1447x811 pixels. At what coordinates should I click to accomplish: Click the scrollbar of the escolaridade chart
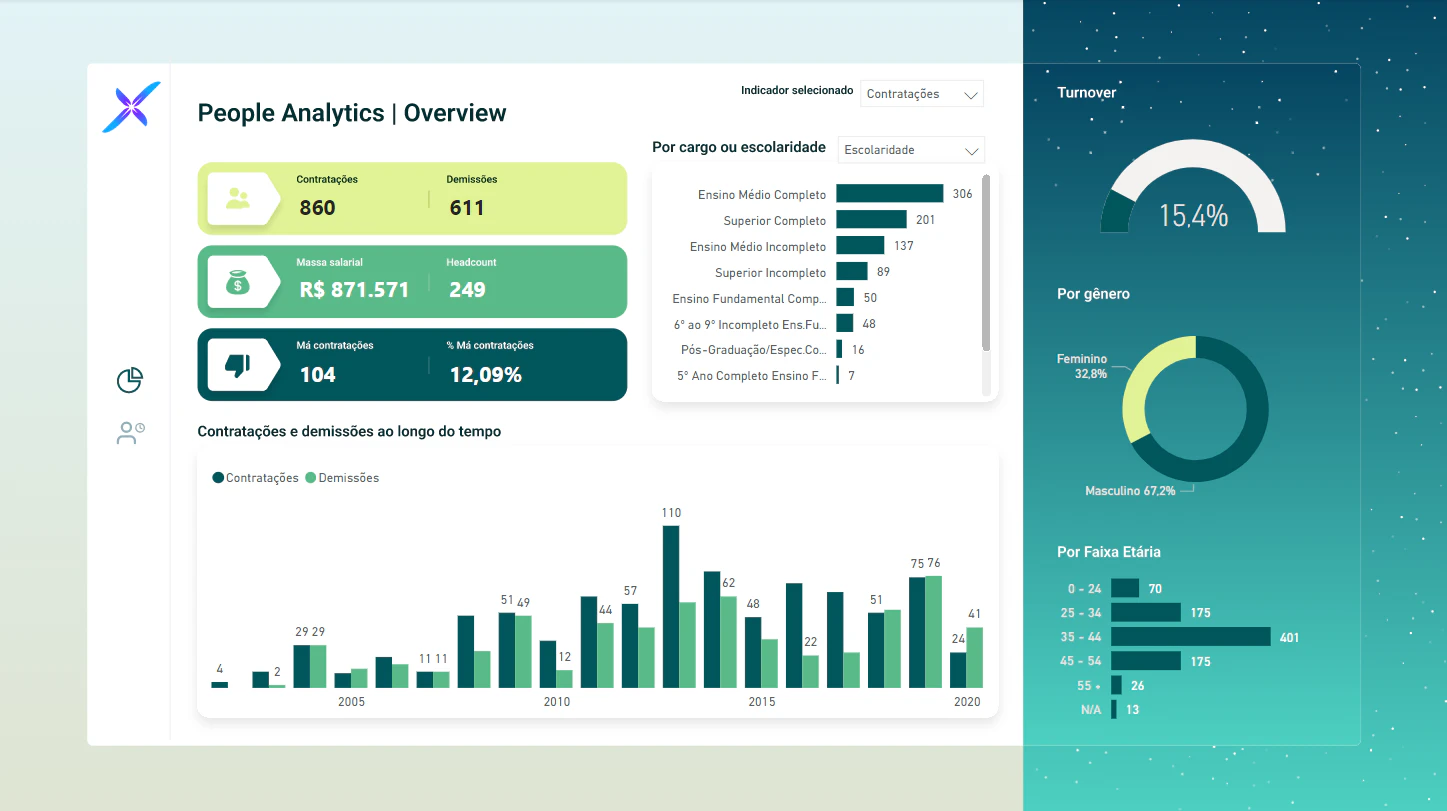986,263
